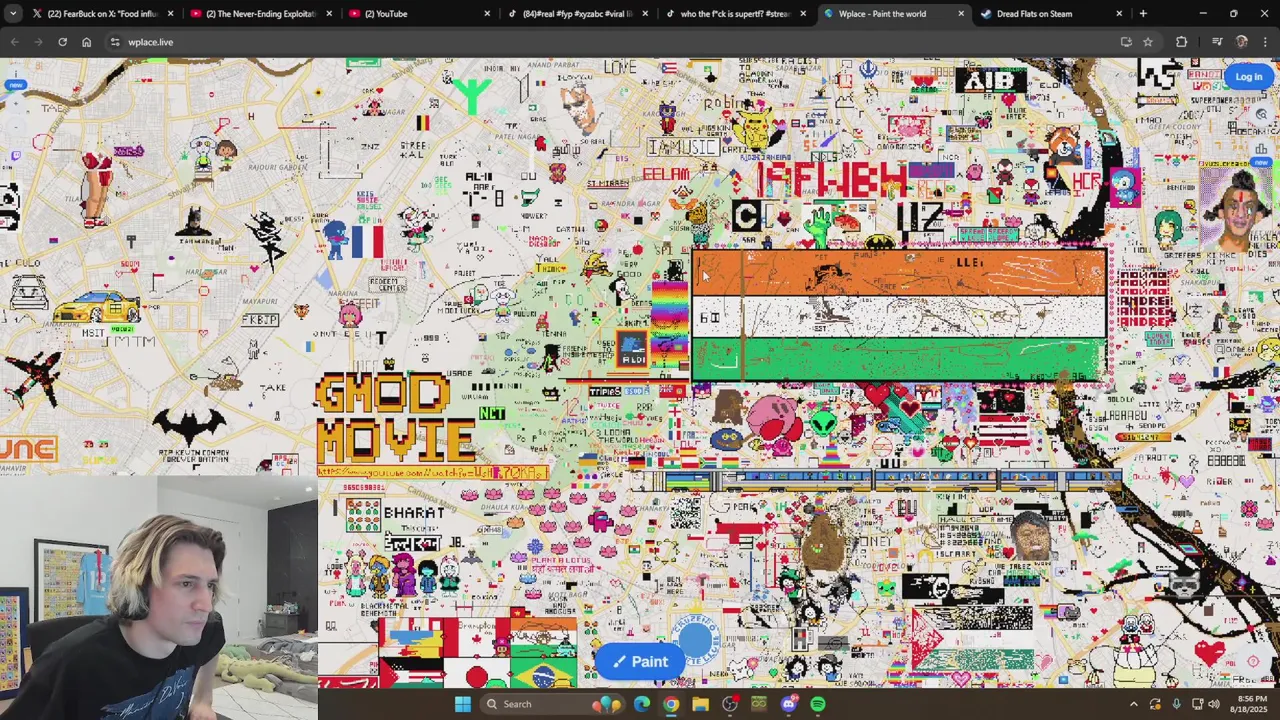Open the Wplace leaderboard bar-chart icon

tap(1261, 150)
